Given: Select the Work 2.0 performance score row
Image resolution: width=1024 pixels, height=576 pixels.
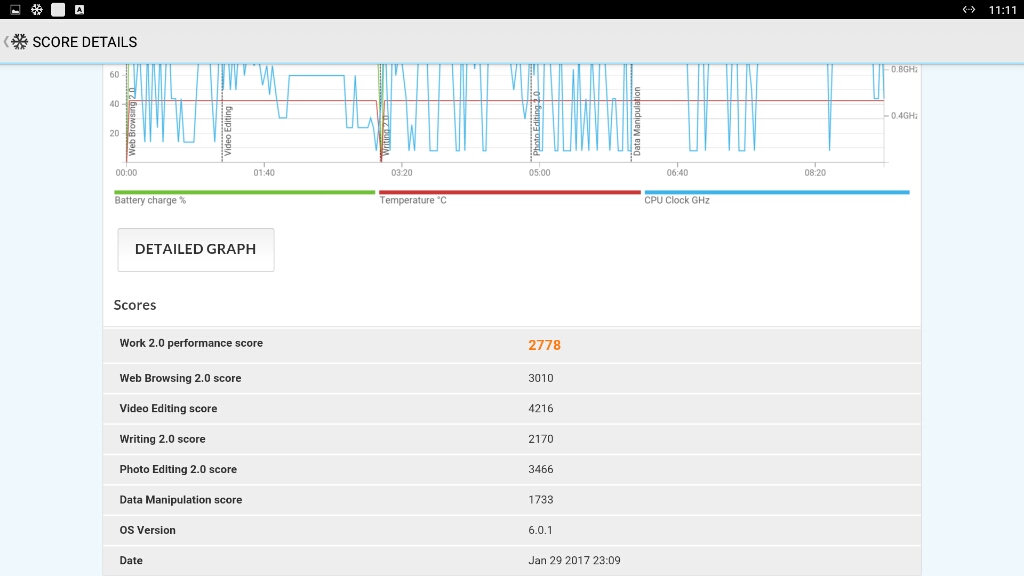Looking at the screenshot, I should [x=512, y=345].
